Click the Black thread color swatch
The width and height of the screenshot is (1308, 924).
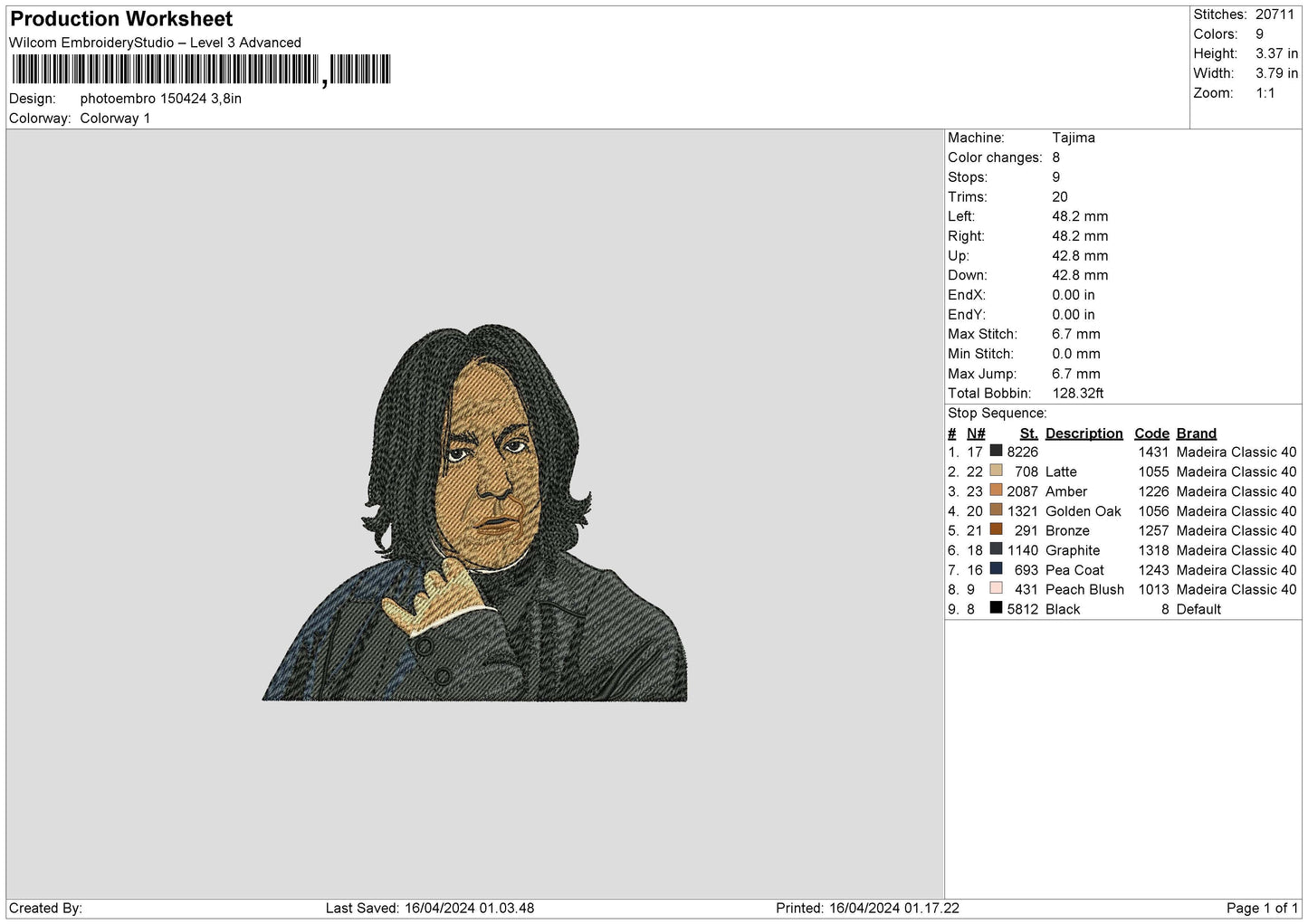997,608
